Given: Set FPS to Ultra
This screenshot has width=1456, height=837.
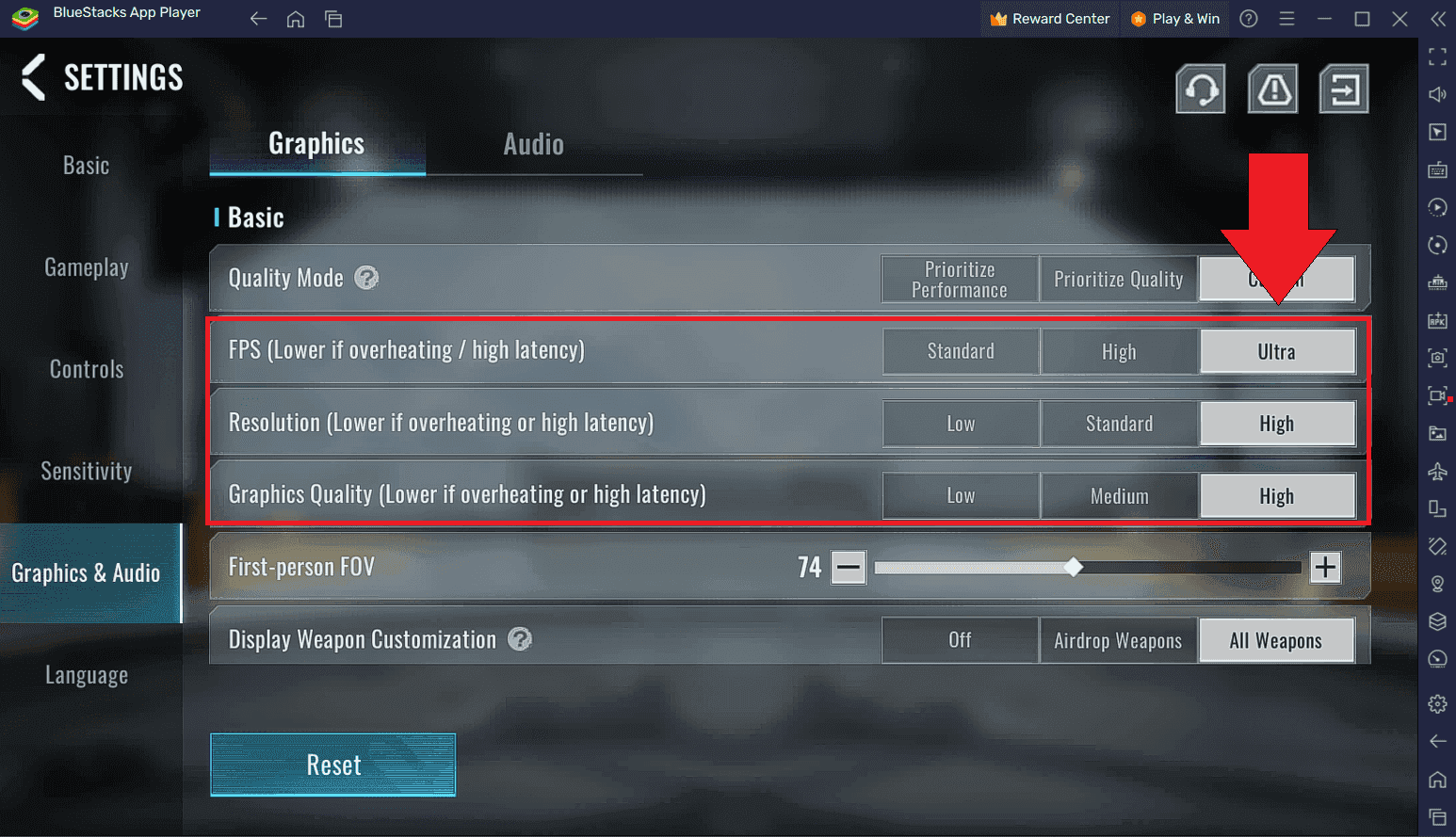Looking at the screenshot, I should coord(1277,351).
